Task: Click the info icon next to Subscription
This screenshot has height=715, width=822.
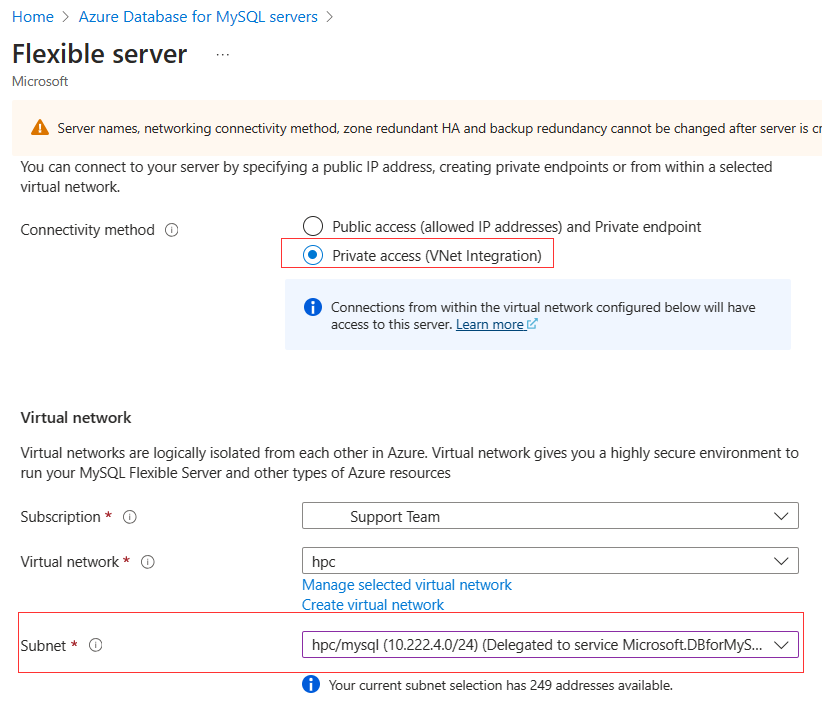Action: pyautogui.click(x=129, y=517)
